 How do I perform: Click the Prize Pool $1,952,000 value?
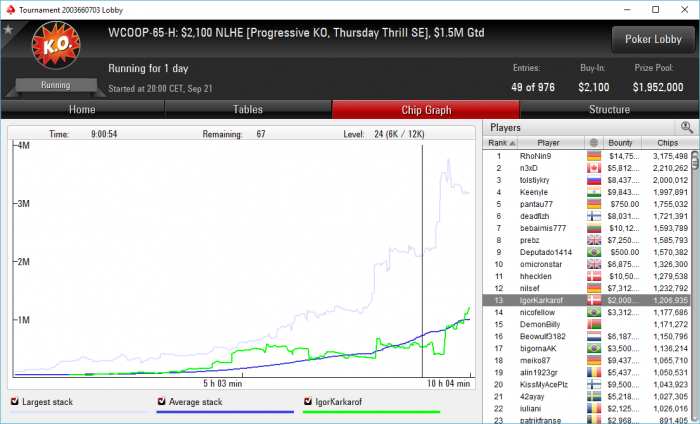(x=658, y=87)
